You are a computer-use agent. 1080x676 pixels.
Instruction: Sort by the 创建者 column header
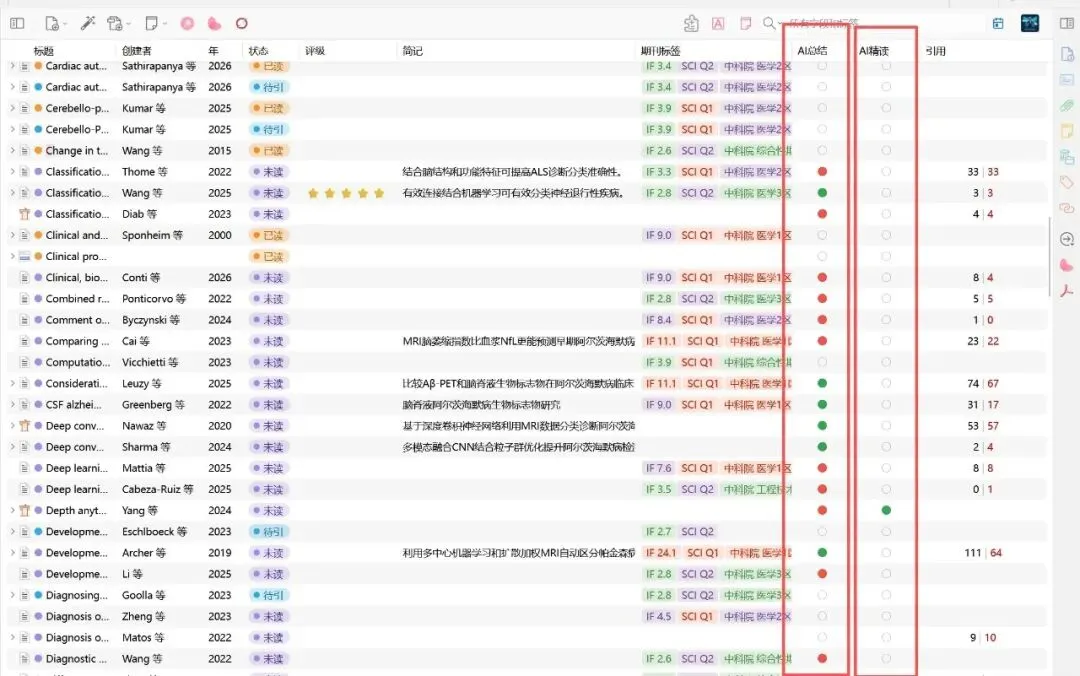(136, 51)
